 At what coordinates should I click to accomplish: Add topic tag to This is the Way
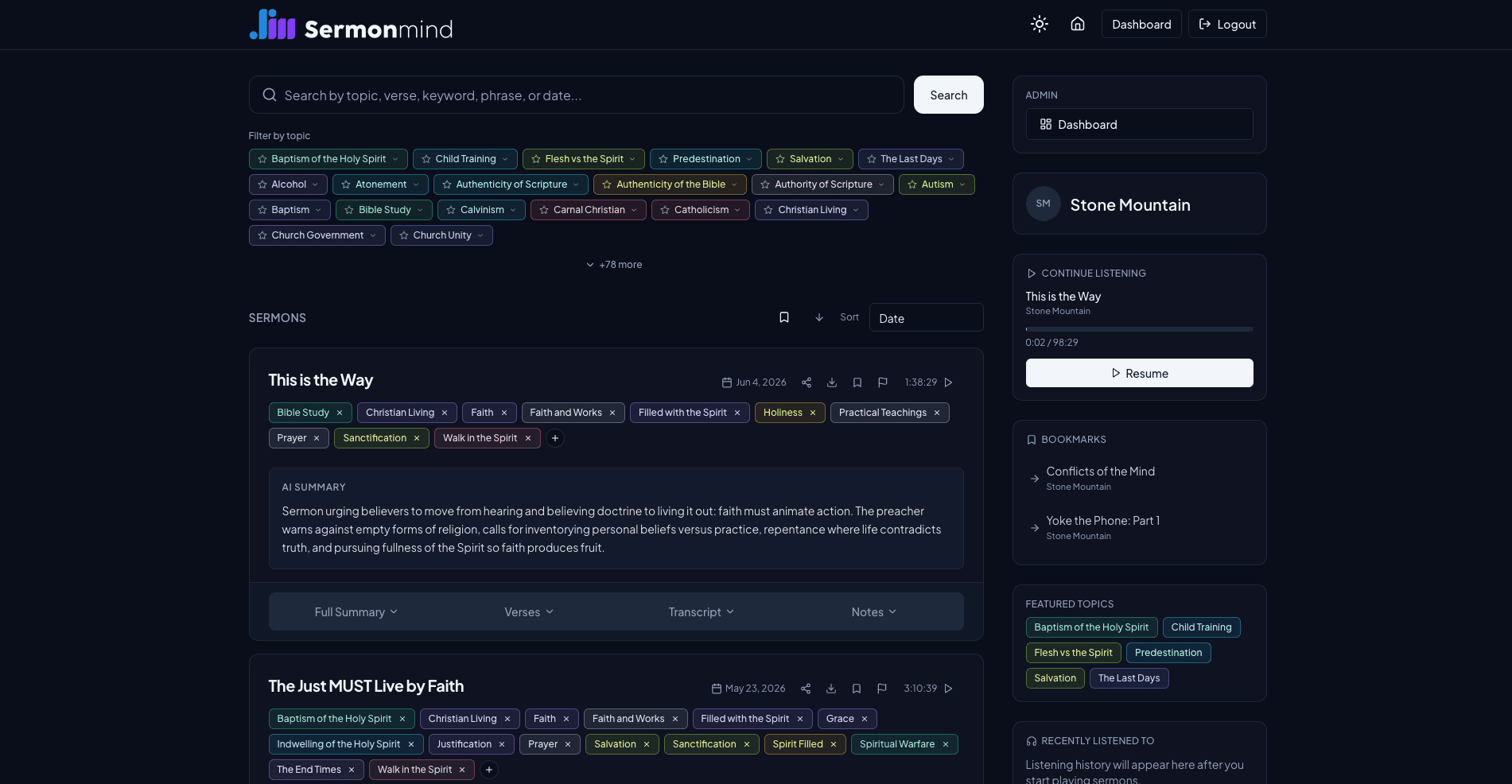[555, 438]
